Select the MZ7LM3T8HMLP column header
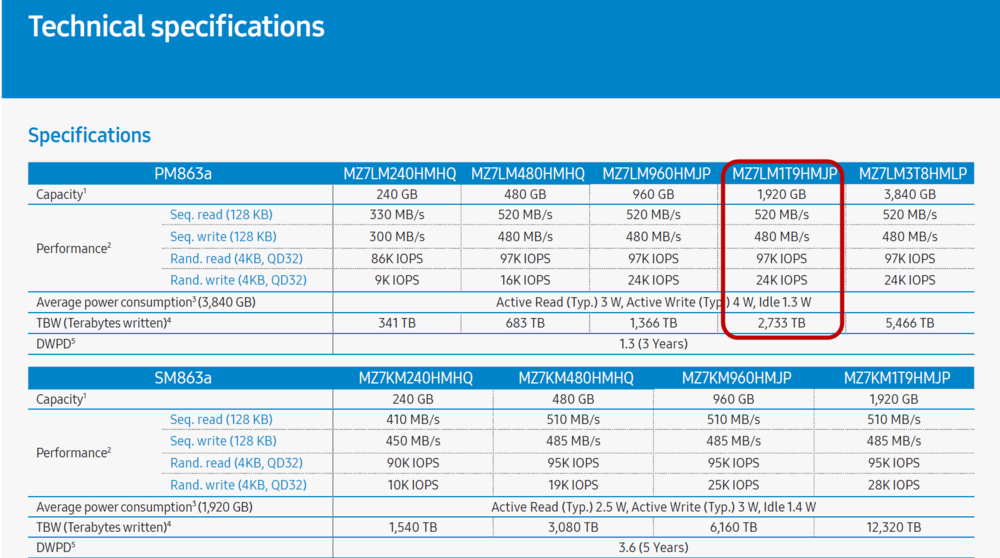The image size is (1000, 558). 912,174
